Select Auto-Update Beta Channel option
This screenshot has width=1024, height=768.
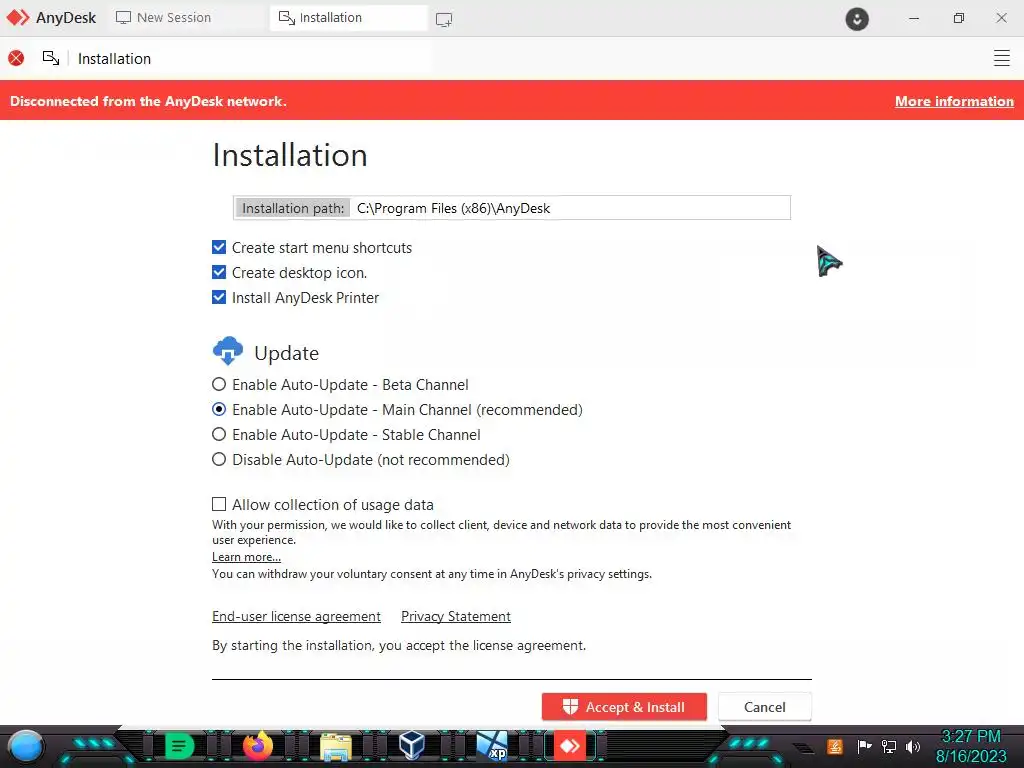point(219,384)
